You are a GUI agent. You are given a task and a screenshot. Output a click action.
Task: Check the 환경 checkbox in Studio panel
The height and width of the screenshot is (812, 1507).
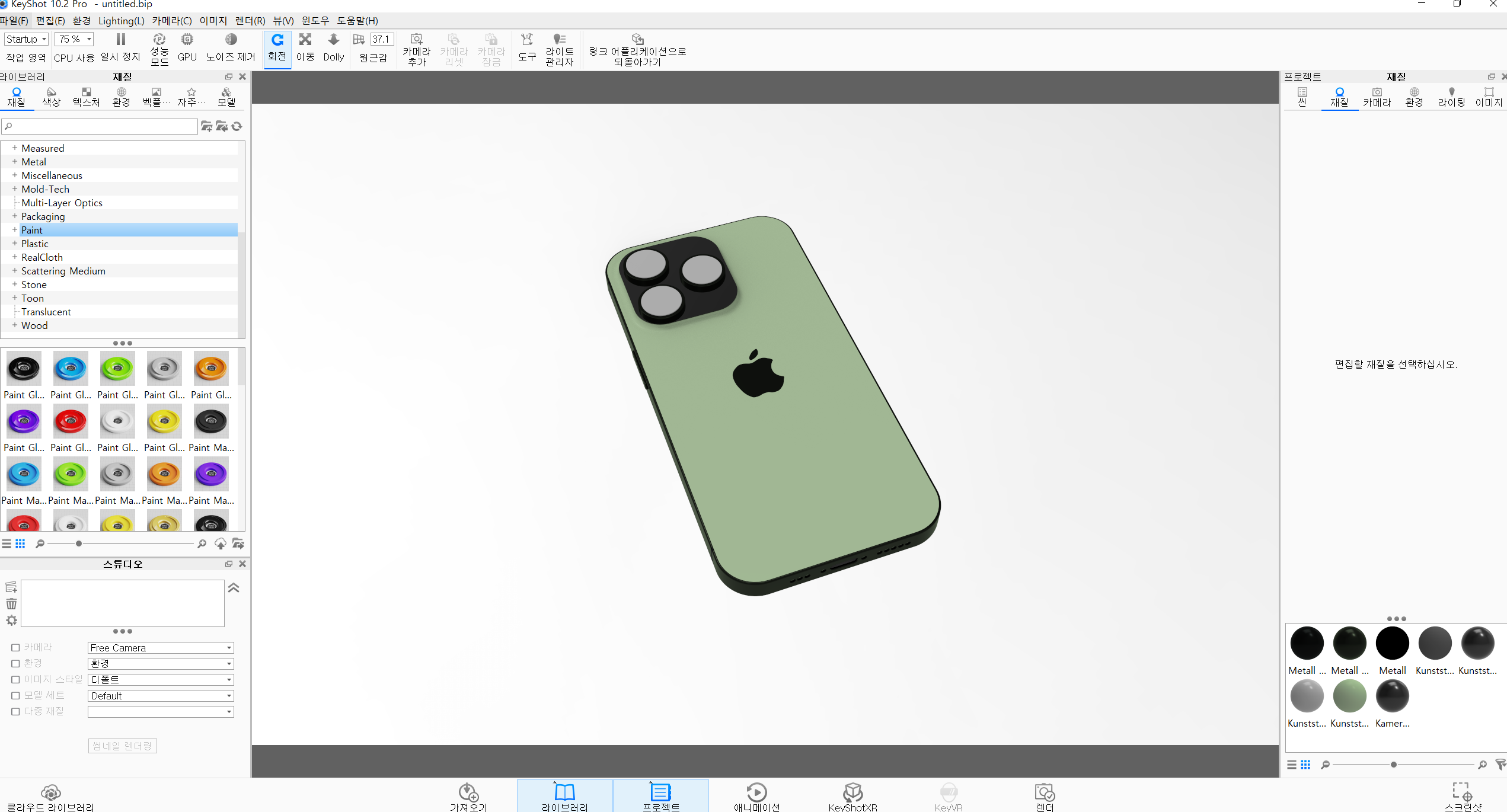16,664
